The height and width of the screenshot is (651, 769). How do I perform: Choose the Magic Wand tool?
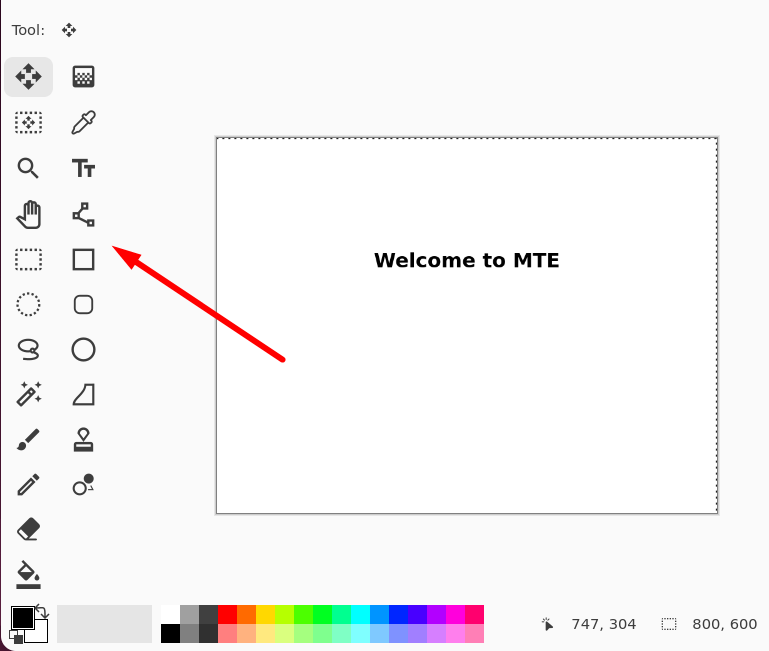click(28, 394)
